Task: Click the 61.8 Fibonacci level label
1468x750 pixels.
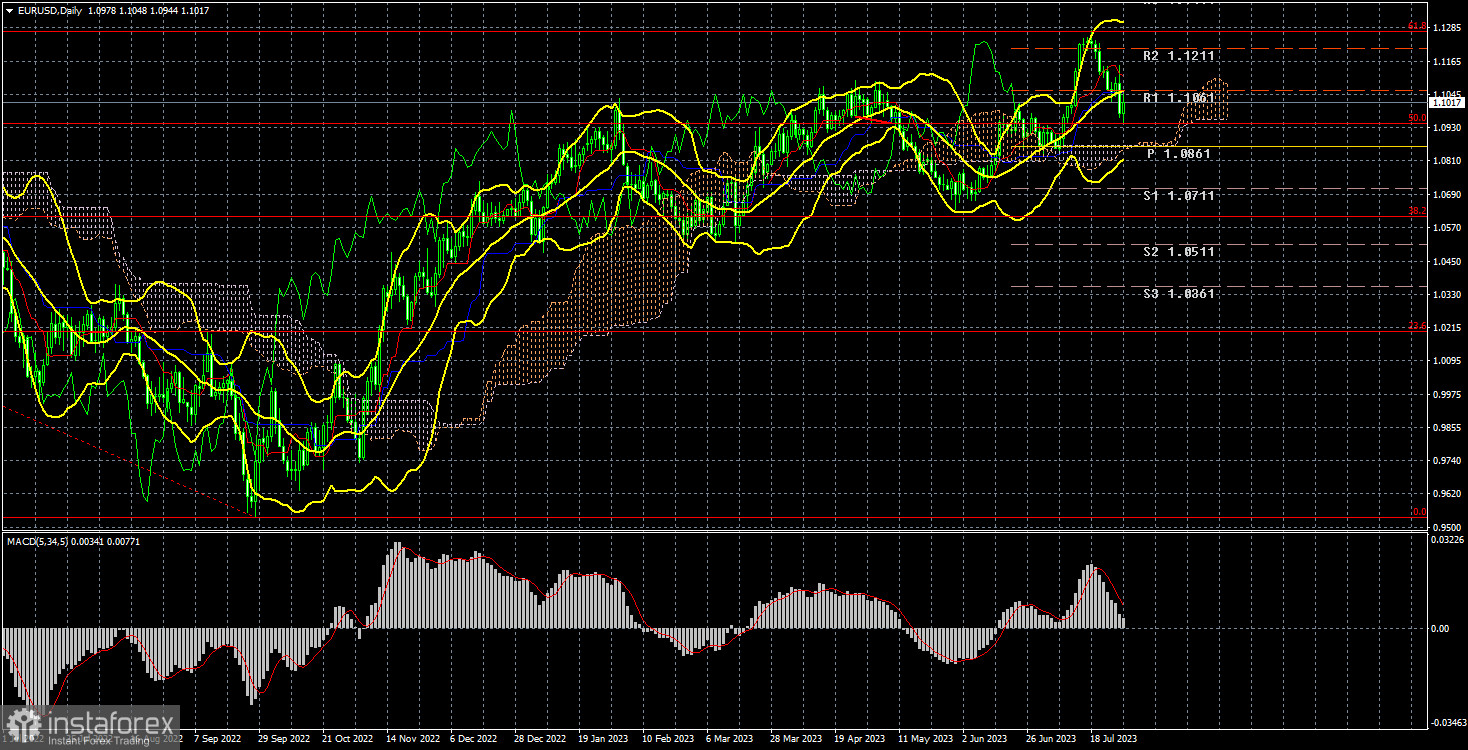Action: [x=1417, y=26]
